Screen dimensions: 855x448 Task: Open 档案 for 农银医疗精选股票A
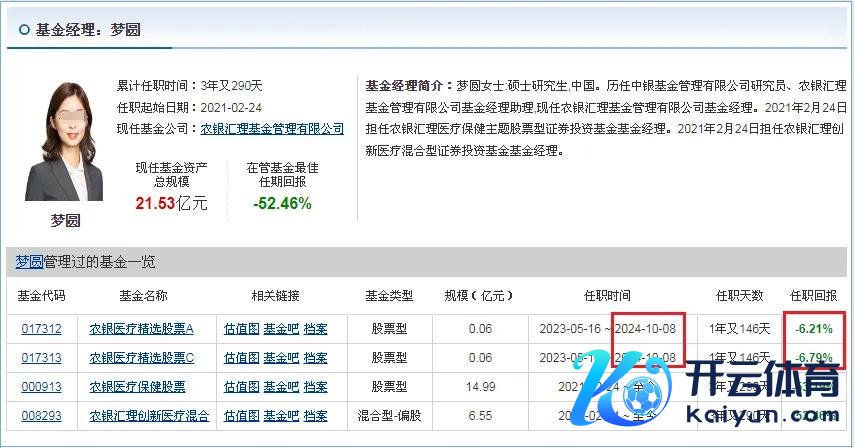coord(316,329)
